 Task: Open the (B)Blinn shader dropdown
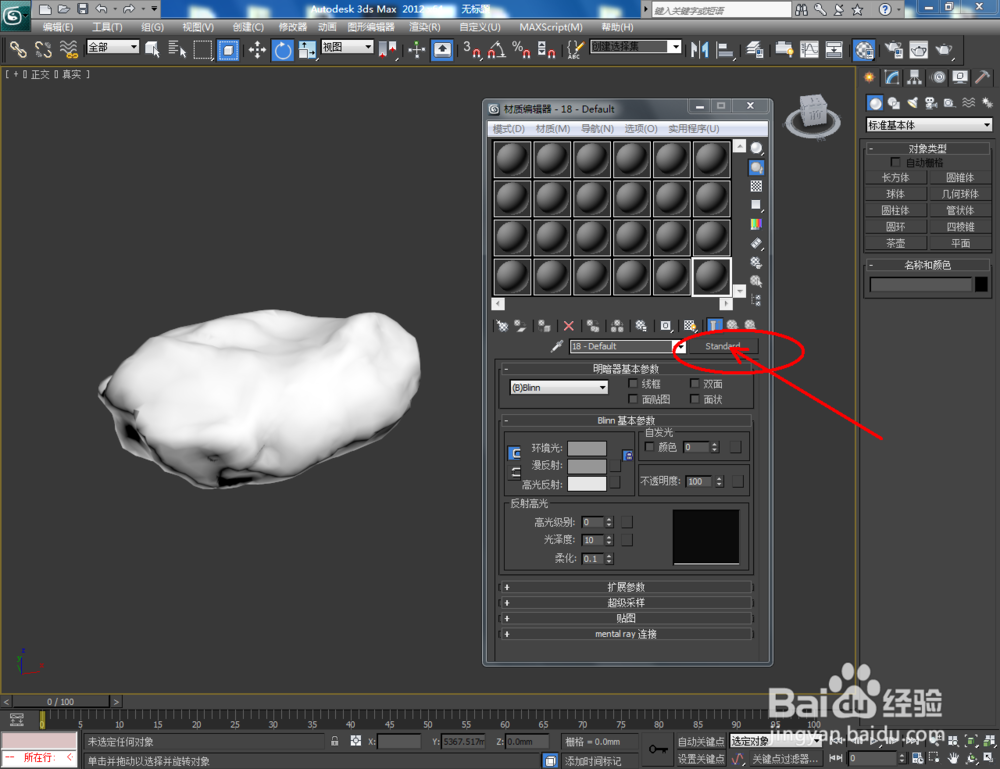coord(559,387)
